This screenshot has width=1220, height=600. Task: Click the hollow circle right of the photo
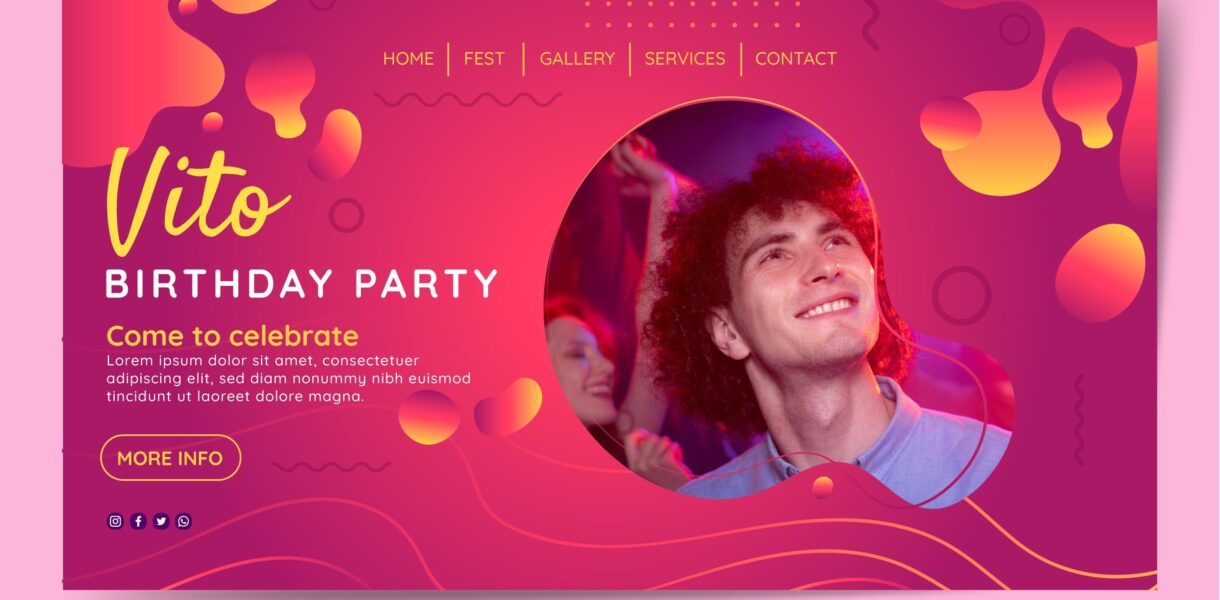coord(961,295)
